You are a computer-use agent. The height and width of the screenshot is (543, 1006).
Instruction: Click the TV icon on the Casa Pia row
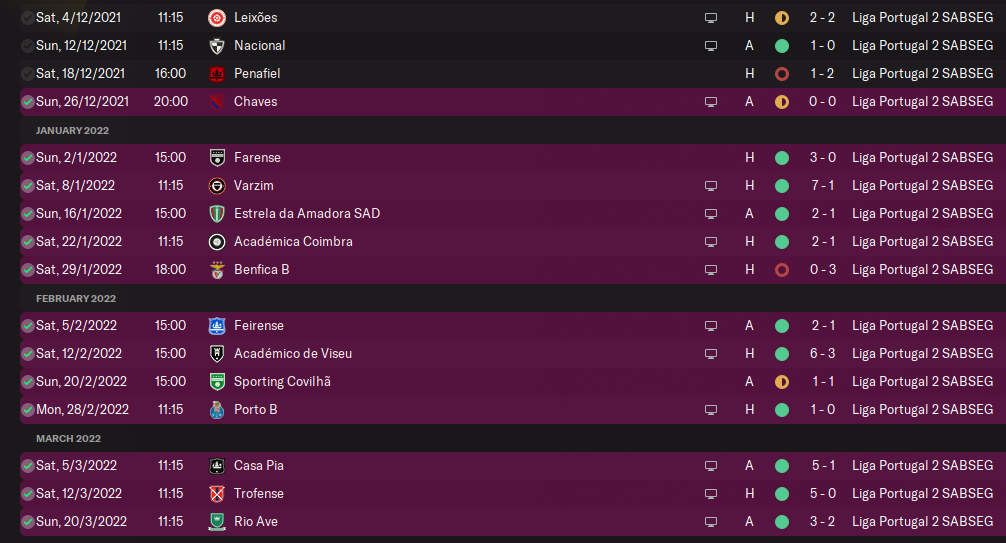coord(711,466)
